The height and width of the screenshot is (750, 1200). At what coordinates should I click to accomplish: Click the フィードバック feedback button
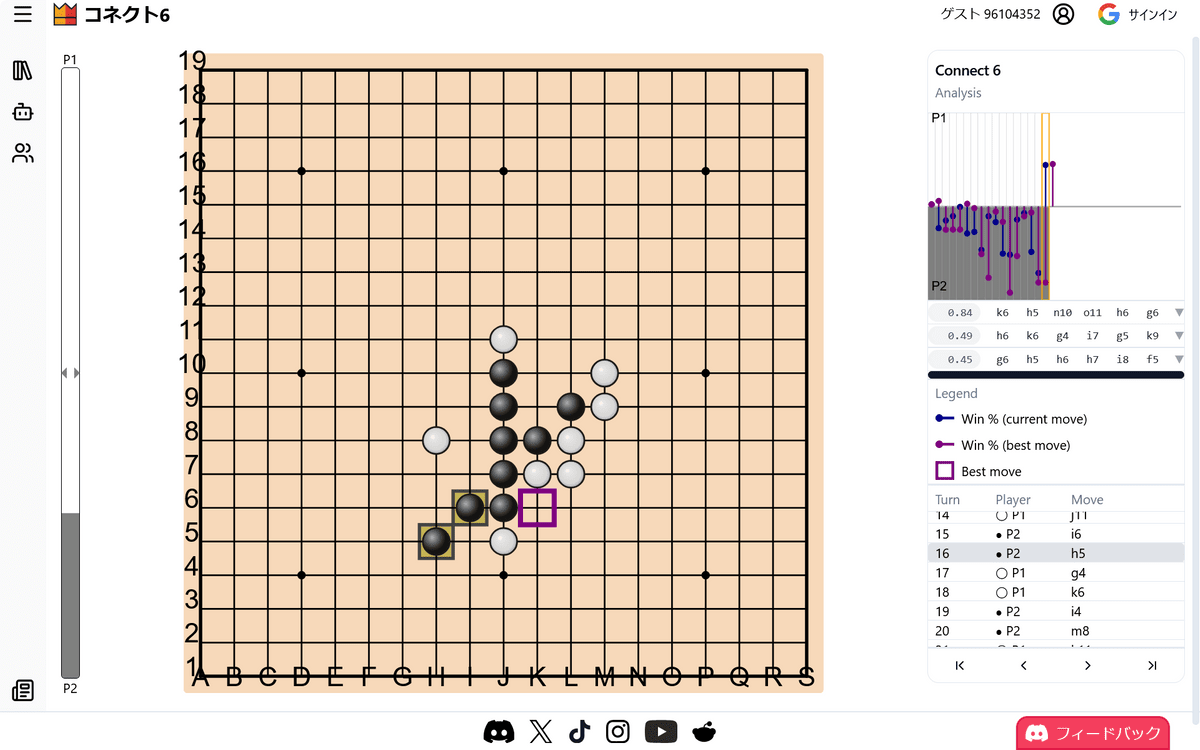[x=1094, y=733]
